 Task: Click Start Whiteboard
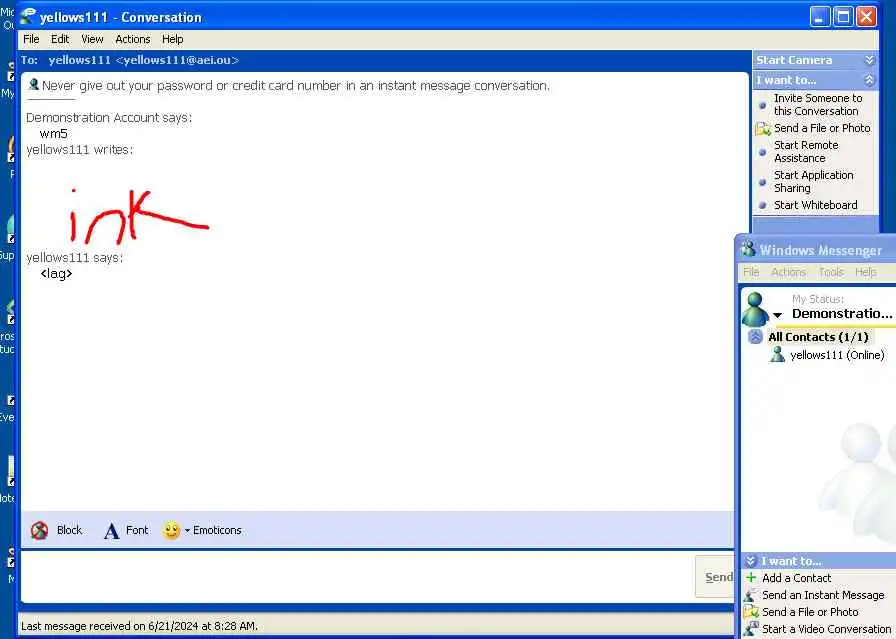pyautogui.click(x=815, y=205)
